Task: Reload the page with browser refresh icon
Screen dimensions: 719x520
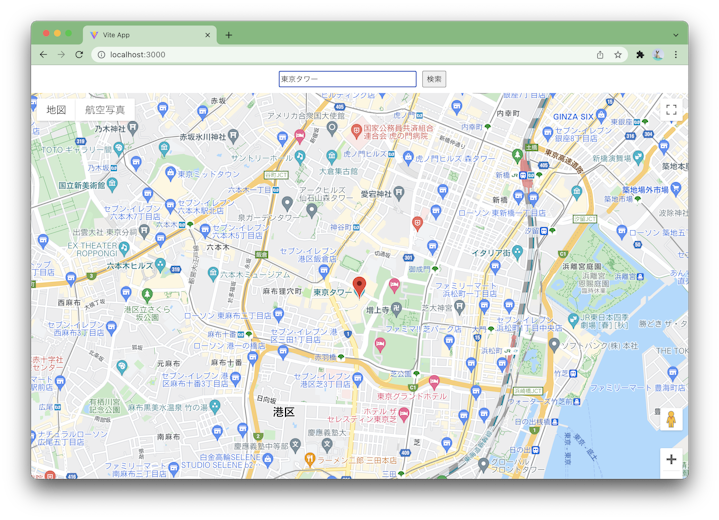Action: (x=79, y=55)
